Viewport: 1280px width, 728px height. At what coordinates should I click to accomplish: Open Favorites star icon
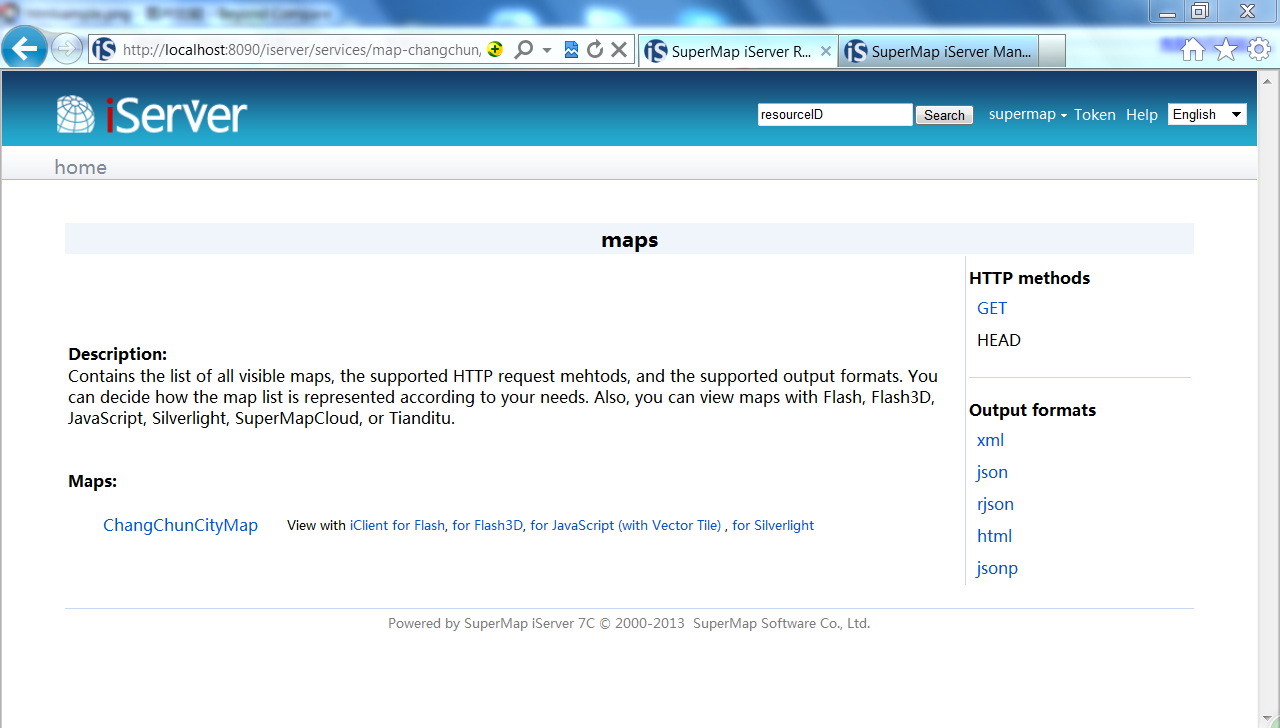[x=1226, y=50]
